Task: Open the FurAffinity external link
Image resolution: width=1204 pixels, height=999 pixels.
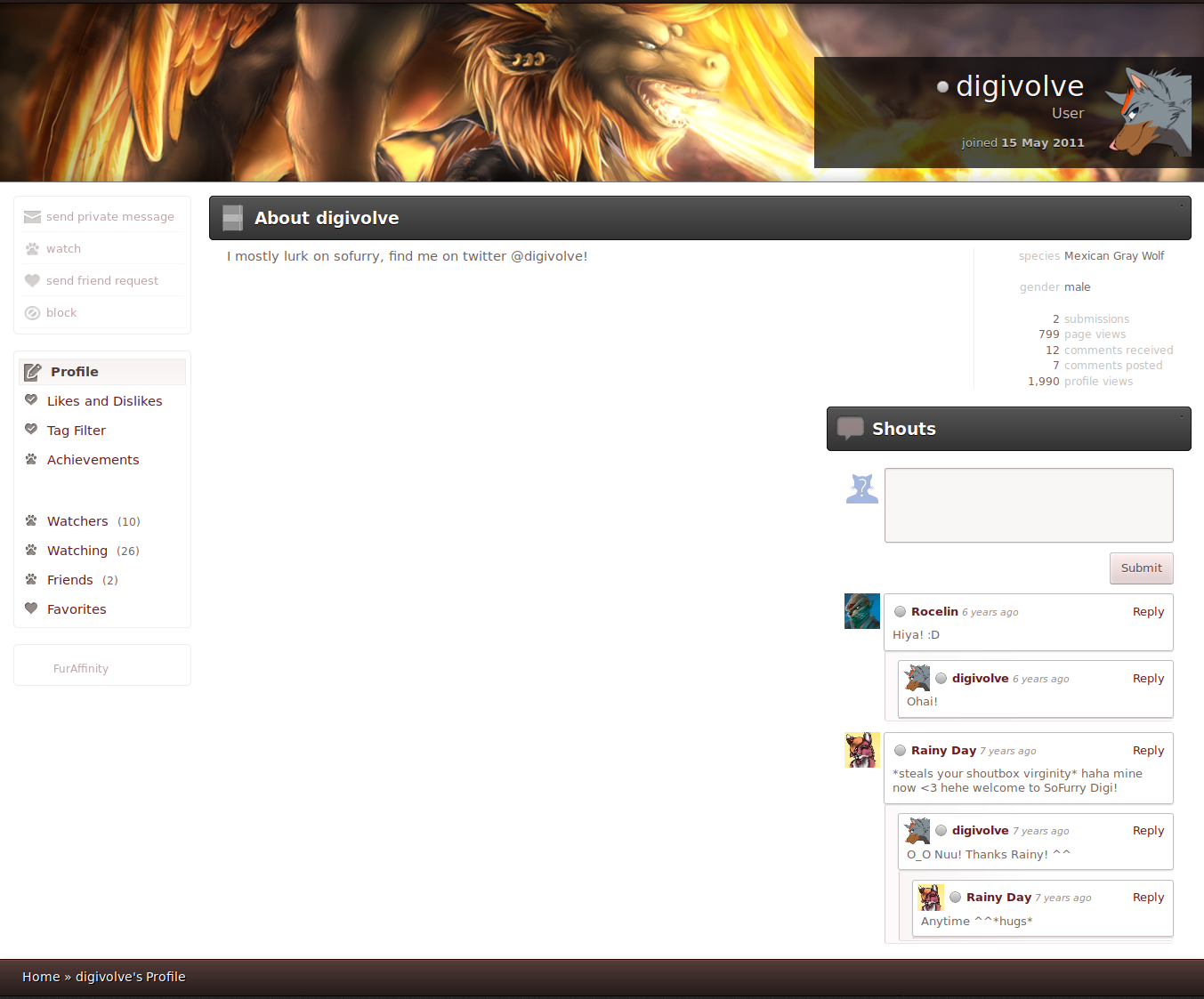Action: click(x=81, y=669)
